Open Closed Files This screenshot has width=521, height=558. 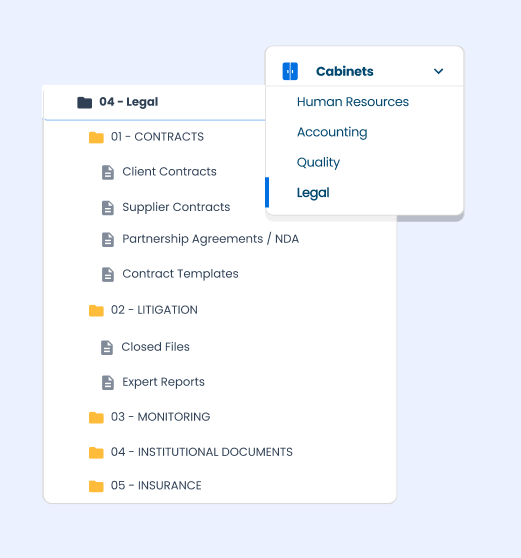[x=155, y=347]
